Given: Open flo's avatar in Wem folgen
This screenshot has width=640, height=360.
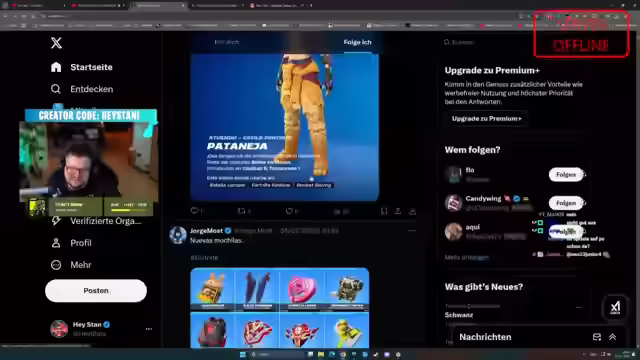Looking at the screenshot, I should click(x=453, y=175).
